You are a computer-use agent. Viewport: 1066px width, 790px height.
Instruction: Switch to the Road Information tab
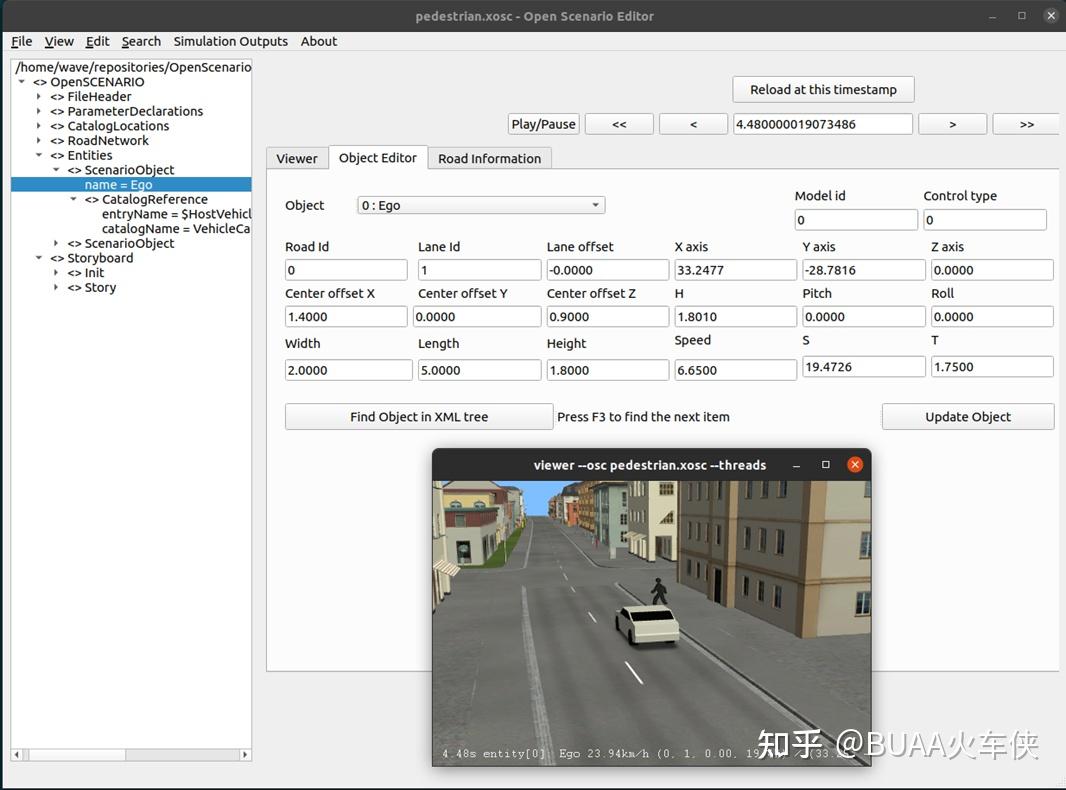[x=489, y=158]
